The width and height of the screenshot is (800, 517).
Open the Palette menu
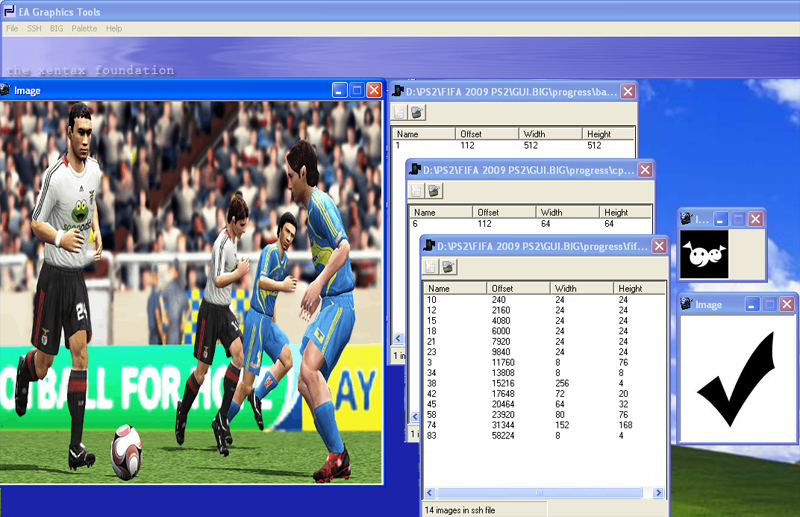(x=85, y=29)
